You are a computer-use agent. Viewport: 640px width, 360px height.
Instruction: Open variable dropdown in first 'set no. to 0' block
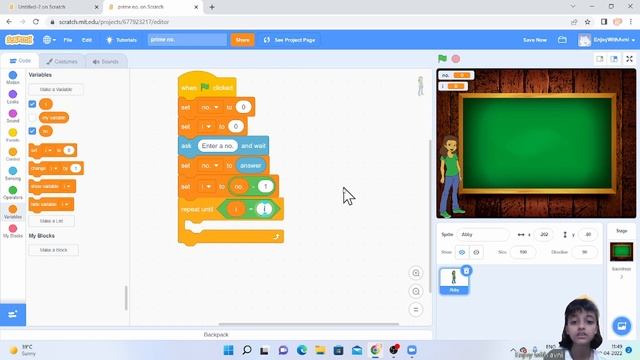pyautogui.click(x=210, y=107)
